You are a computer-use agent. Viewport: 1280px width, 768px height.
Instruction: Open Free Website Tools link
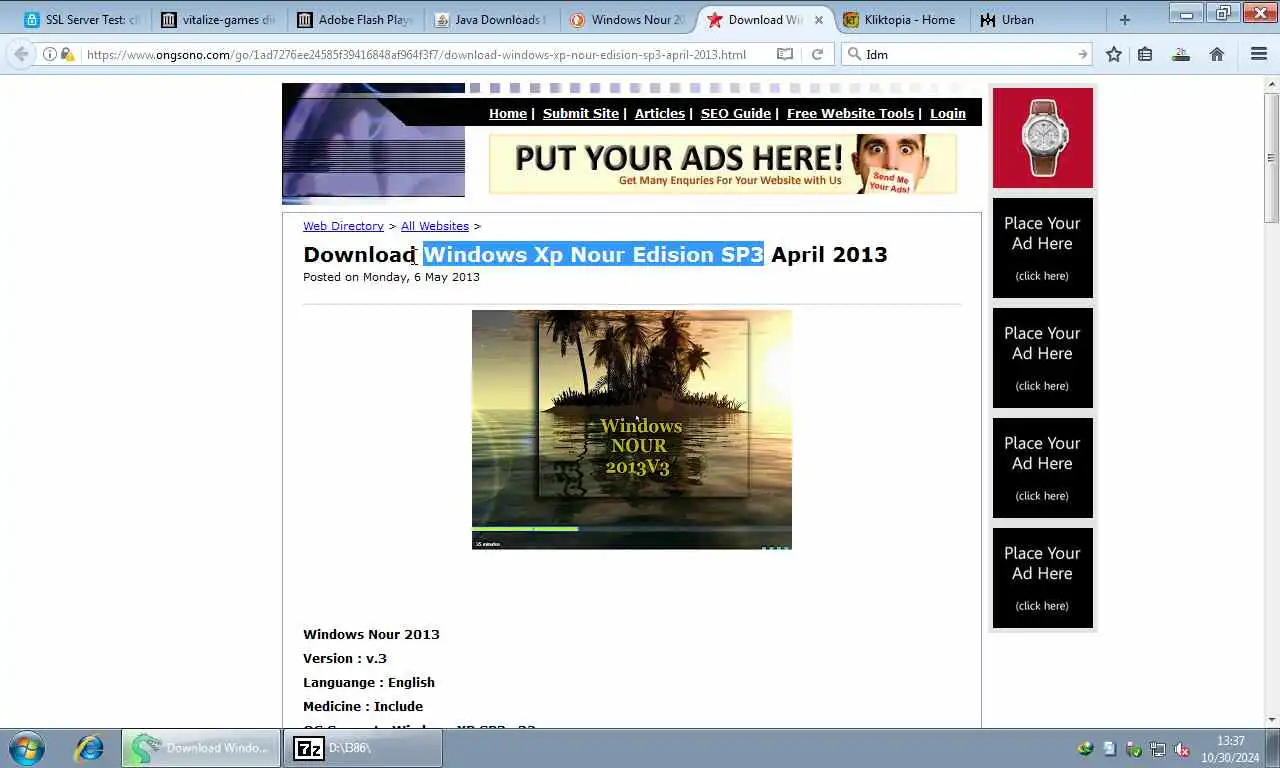[851, 113]
